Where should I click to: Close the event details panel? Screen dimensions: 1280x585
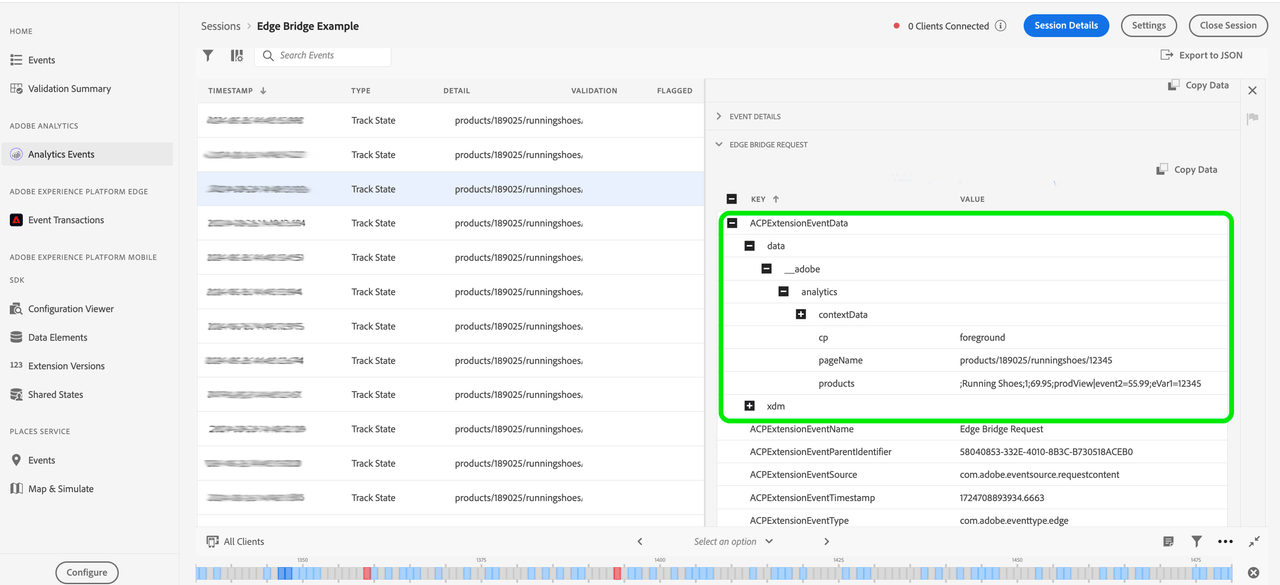click(x=1252, y=91)
